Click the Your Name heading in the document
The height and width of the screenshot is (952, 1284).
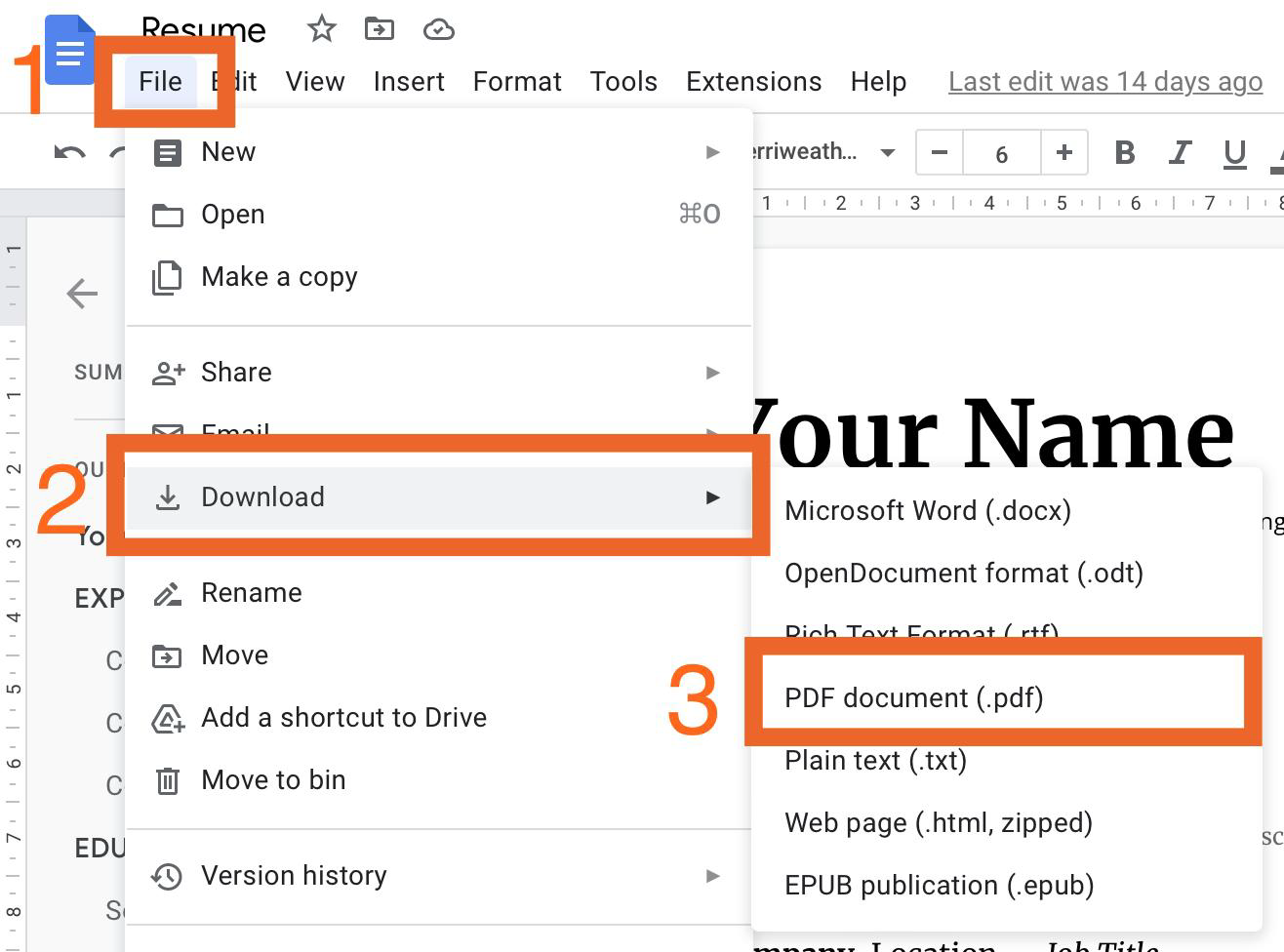click(x=995, y=433)
